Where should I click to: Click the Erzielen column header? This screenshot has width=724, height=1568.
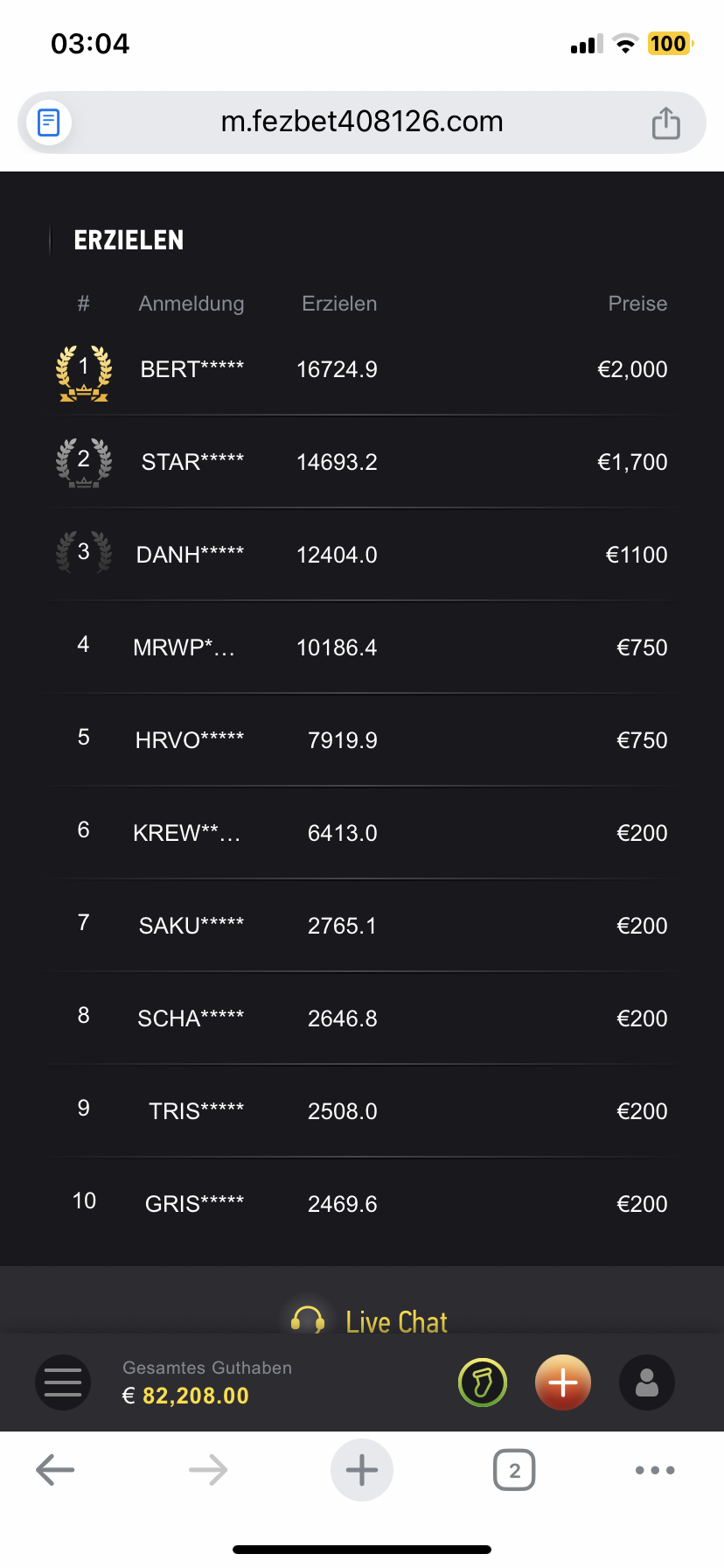tap(339, 304)
